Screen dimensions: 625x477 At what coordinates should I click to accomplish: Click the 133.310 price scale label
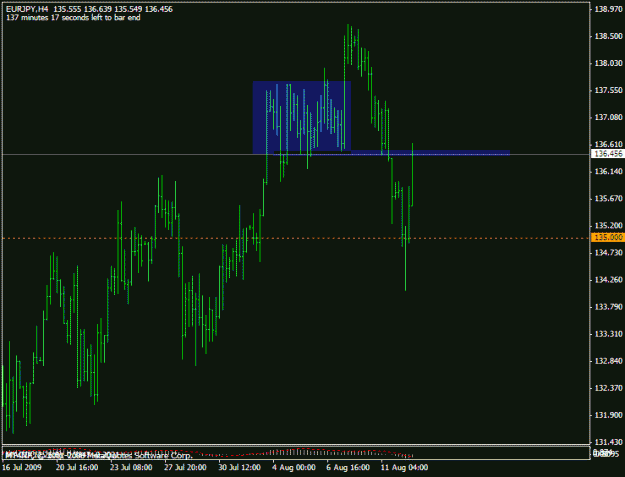coord(608,334)
